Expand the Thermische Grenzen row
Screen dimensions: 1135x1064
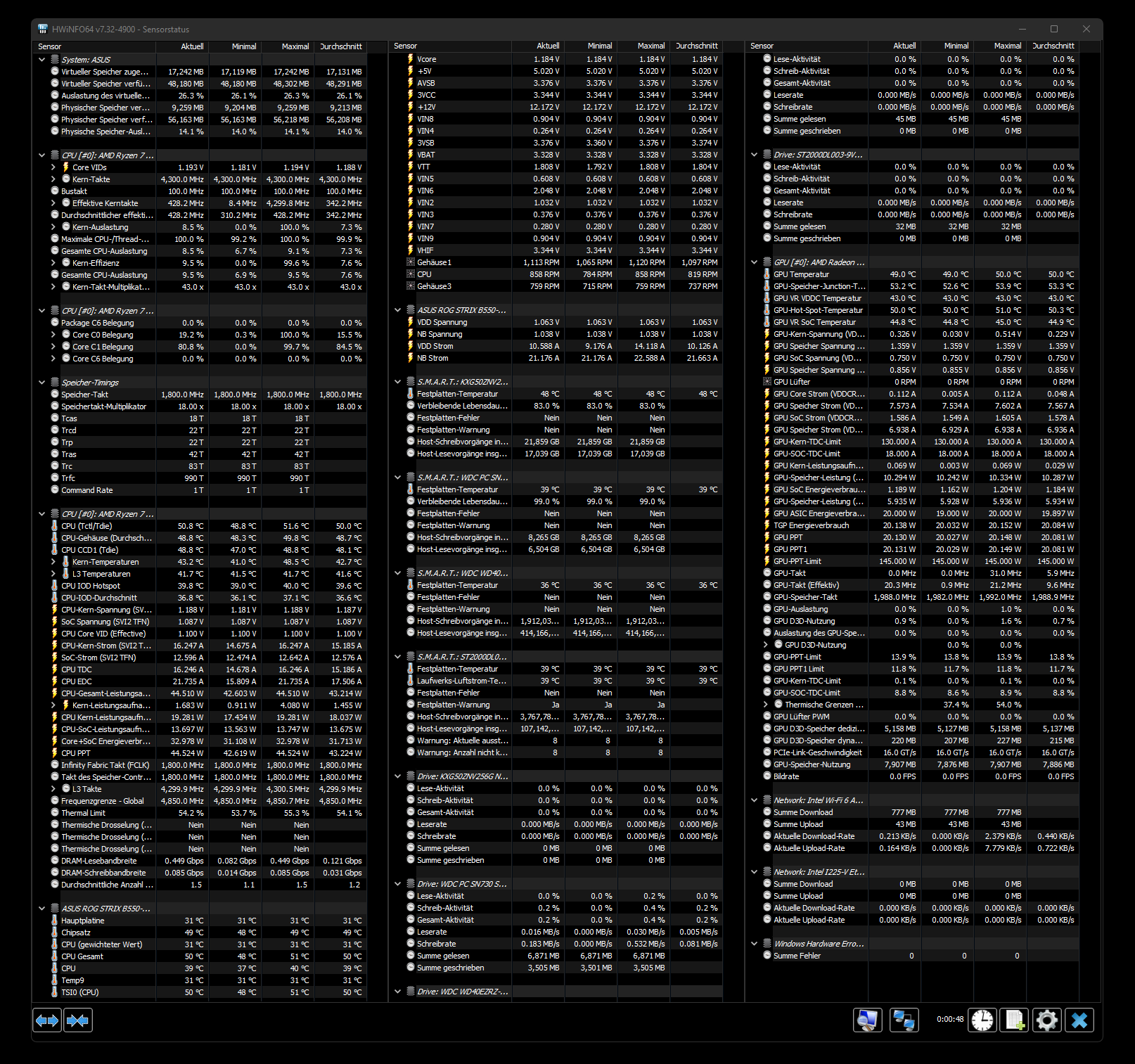click(x=766, y=705)
